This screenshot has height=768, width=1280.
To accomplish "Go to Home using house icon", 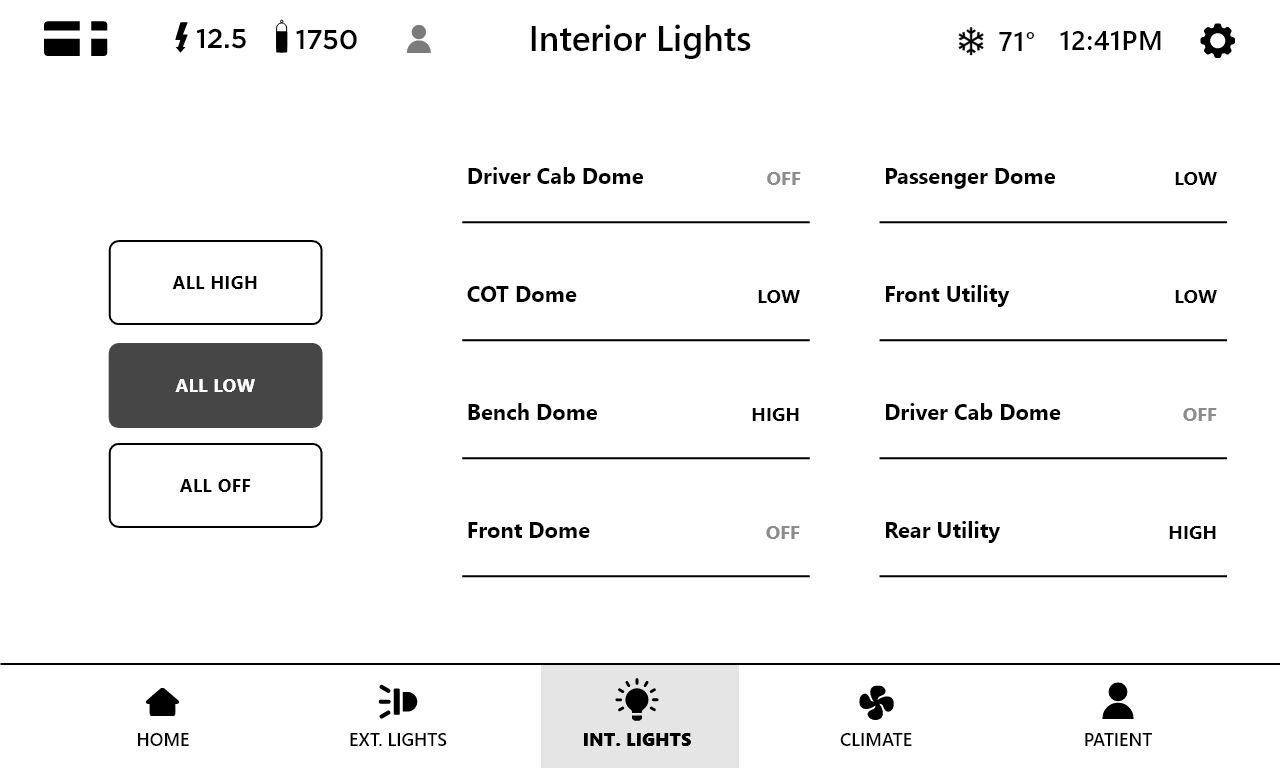I will coord(162,716).
